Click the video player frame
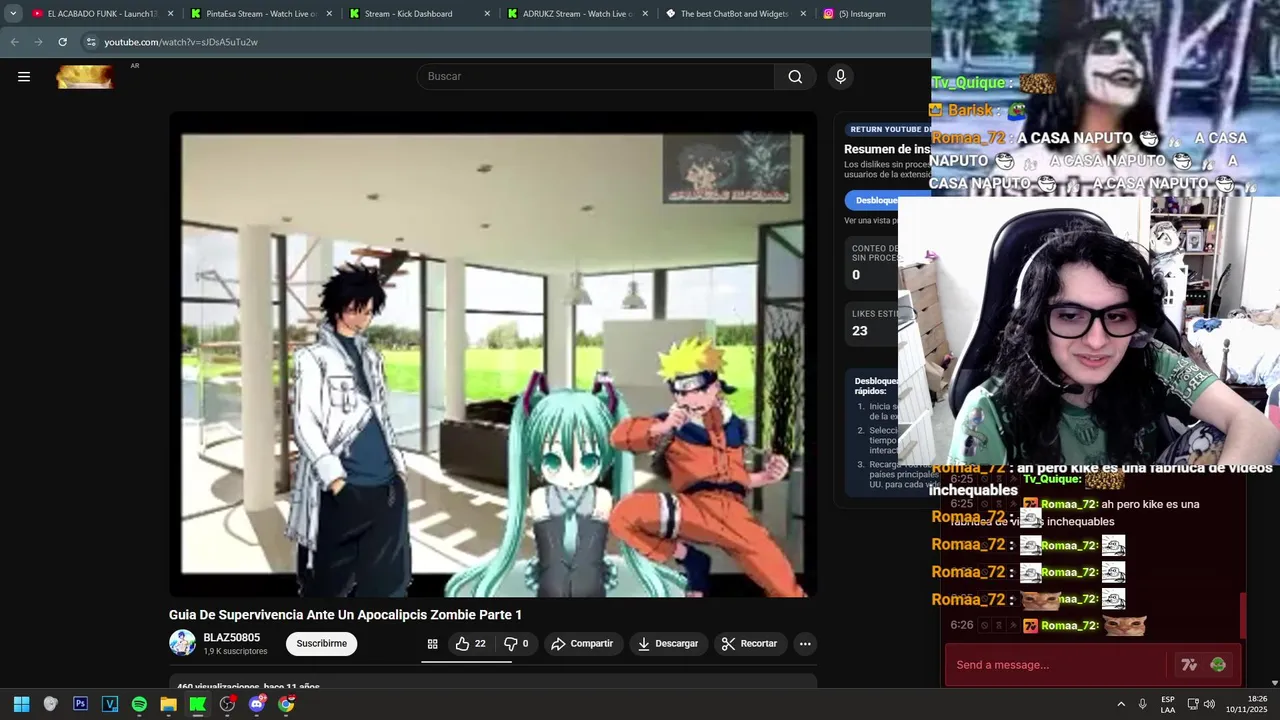 click(493, 354)
